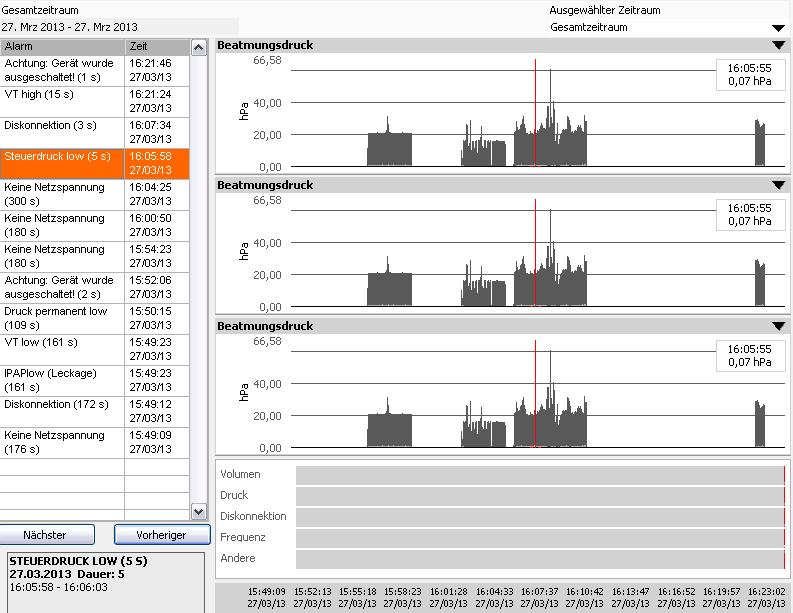Open the Ausgewählter Zeitraum dropdown
Image resolution: width=793 pixels, height=613 pixels.
tap(779, 28)
